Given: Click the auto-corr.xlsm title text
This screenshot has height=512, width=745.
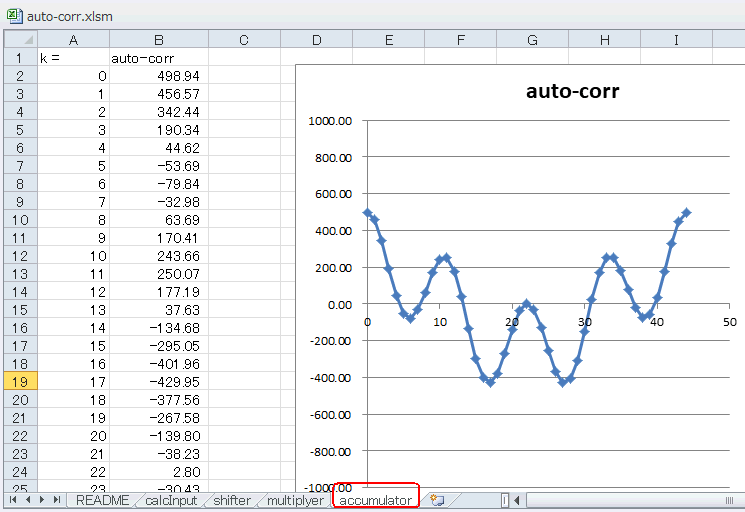Looking at the screenshot, I should click(x=70, y=16).
